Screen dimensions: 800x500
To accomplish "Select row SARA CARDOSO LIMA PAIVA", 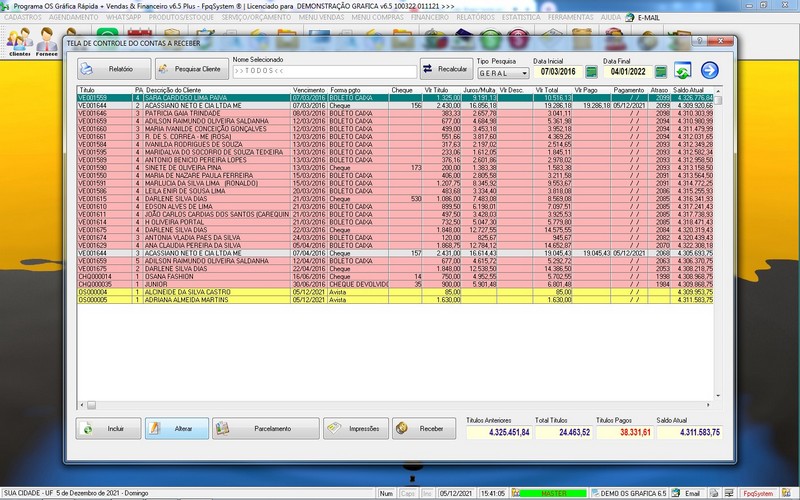I will (395, 98).
